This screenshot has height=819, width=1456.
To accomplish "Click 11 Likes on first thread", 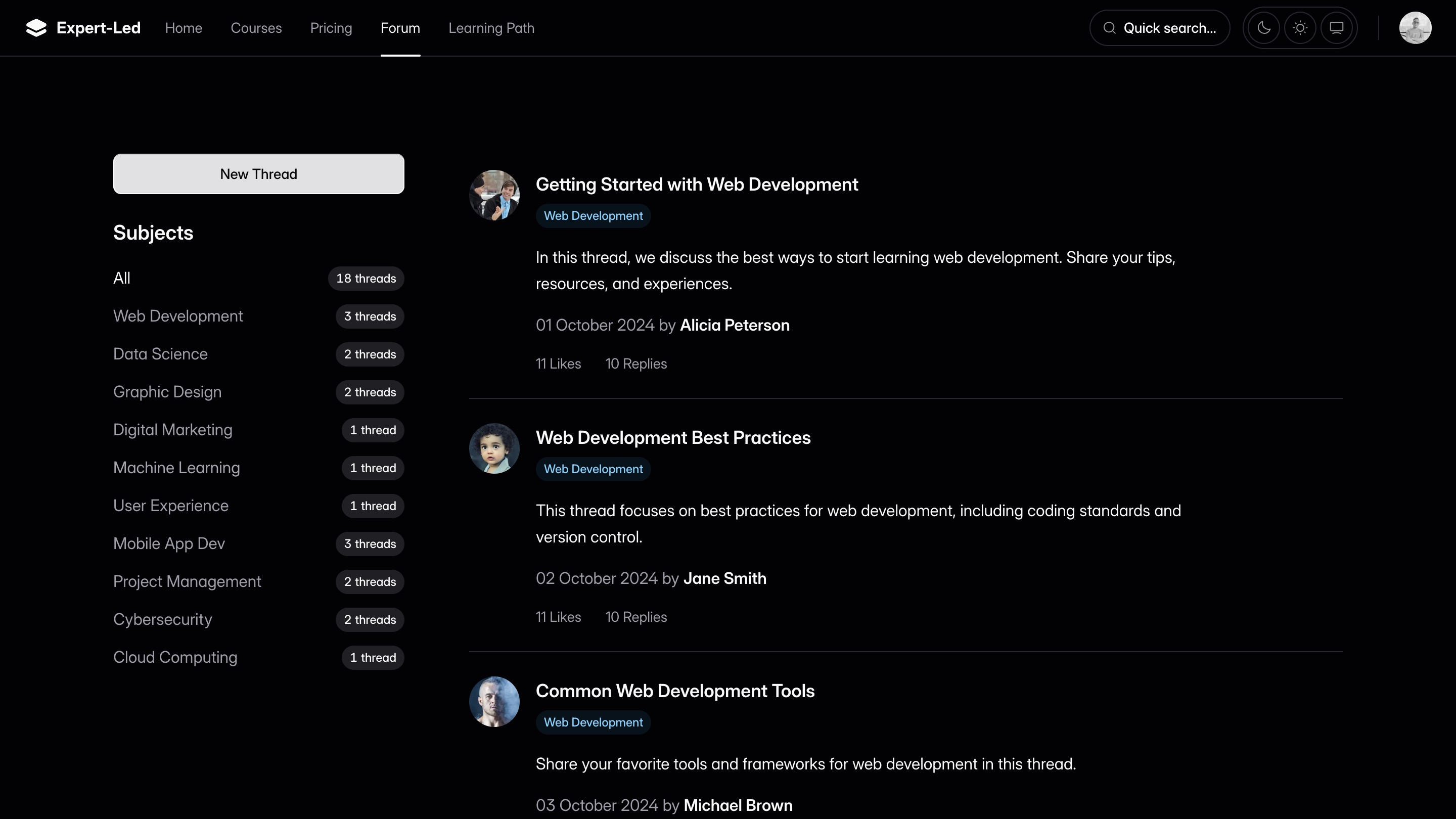I will coord(558,363).
